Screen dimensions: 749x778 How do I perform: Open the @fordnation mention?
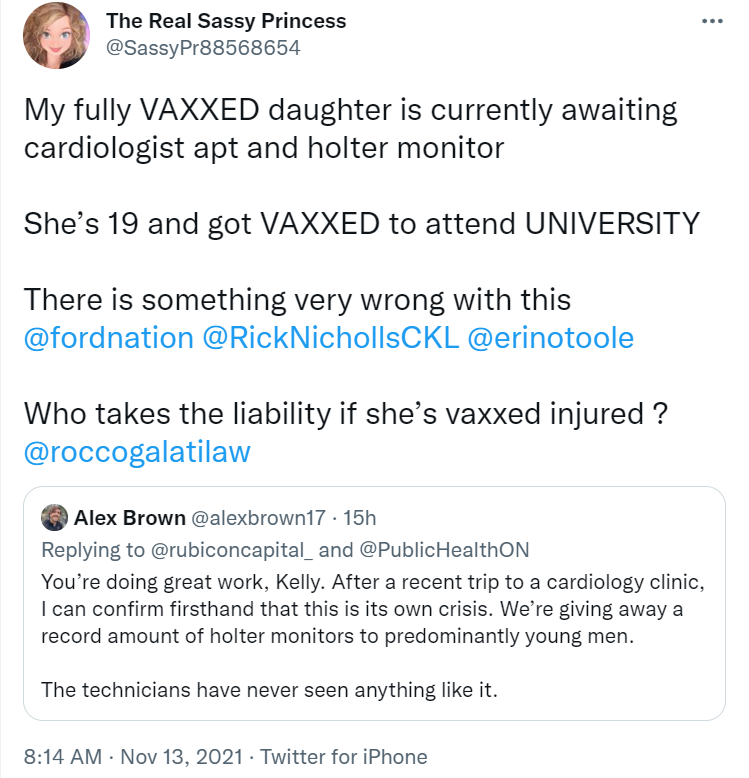point(108,337)
